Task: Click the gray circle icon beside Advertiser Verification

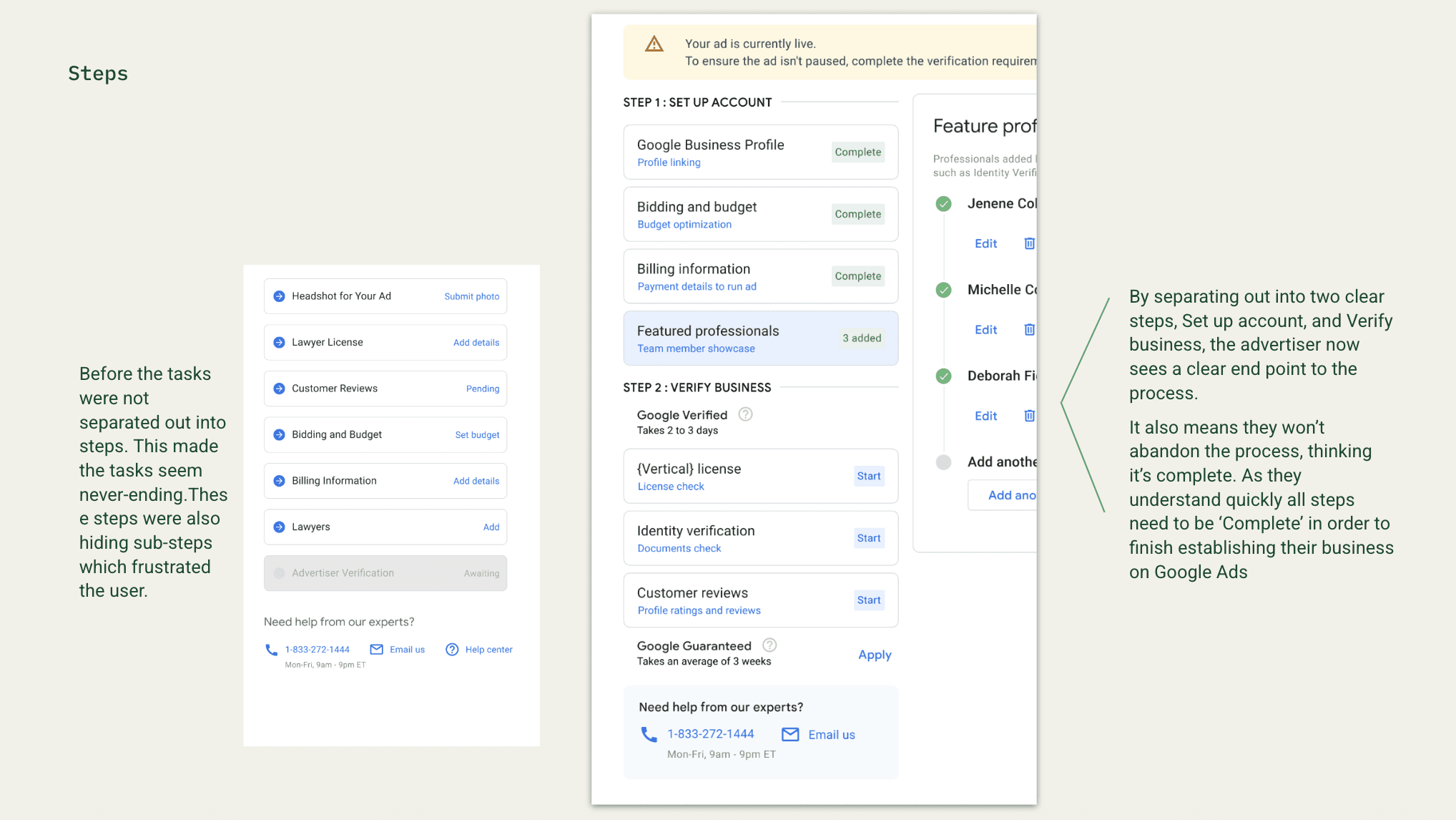Action: 280,573
